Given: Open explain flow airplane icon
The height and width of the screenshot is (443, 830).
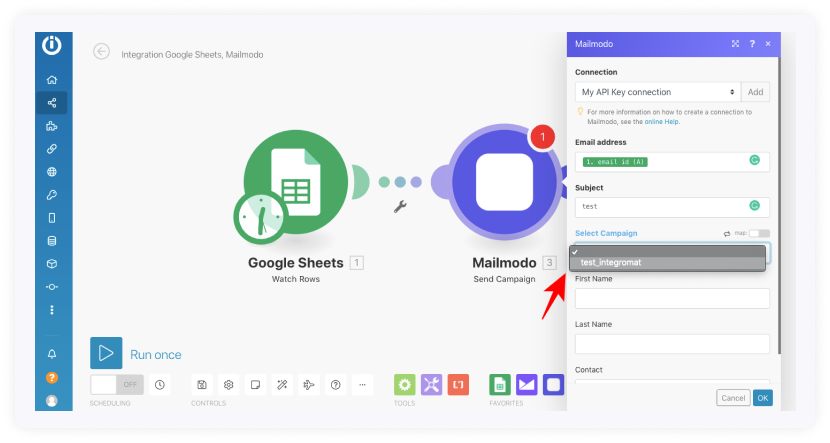Looking at the screenshot, I should coord(309,385).
